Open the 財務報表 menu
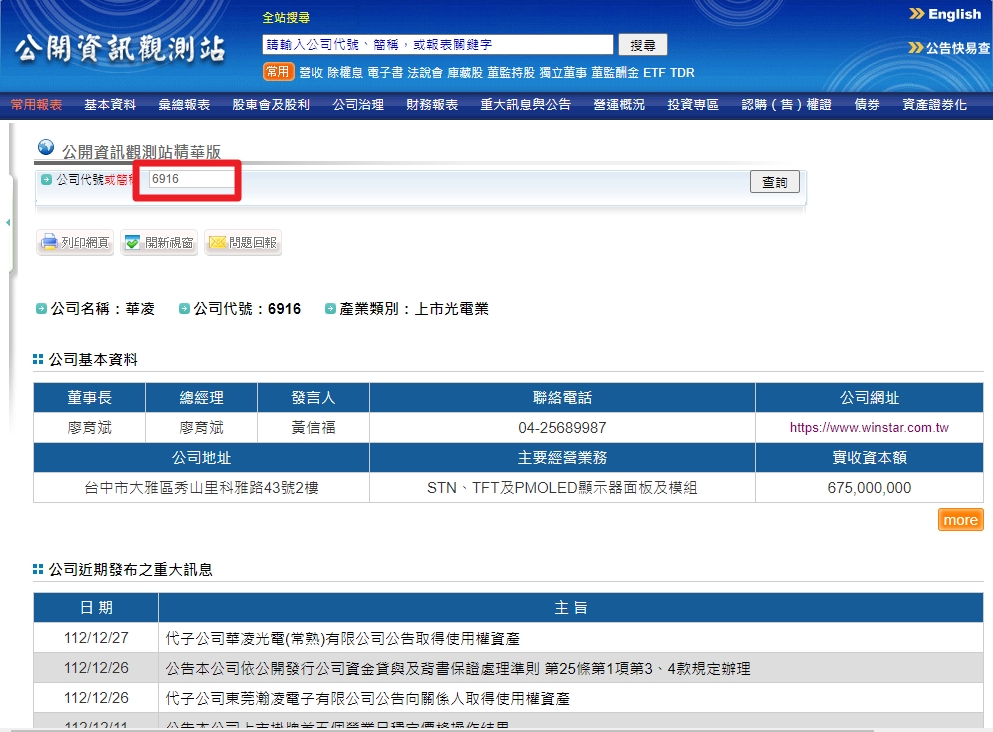This screenshot has height=732, width=993. click(432, 104)
